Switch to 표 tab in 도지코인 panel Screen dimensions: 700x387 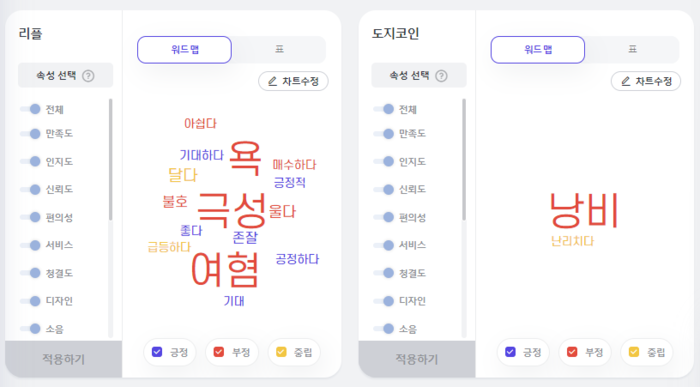[x=633, y=50]
